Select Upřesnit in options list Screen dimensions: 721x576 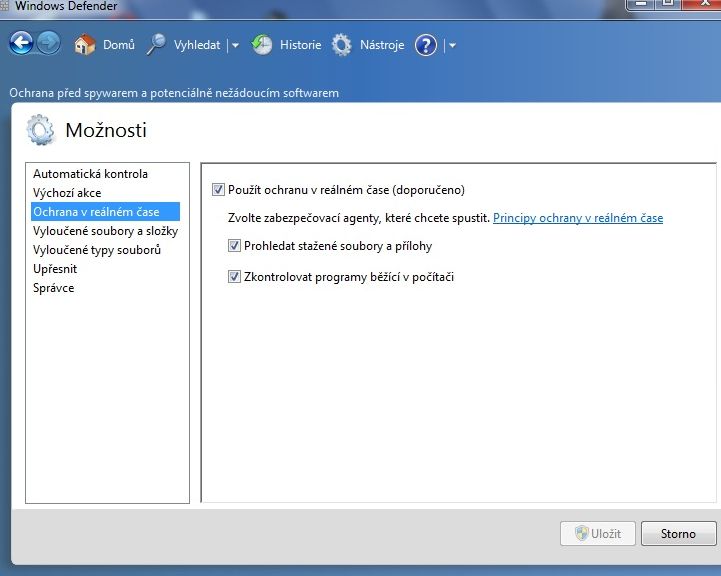pyautogui.click(x=55, y=268)
